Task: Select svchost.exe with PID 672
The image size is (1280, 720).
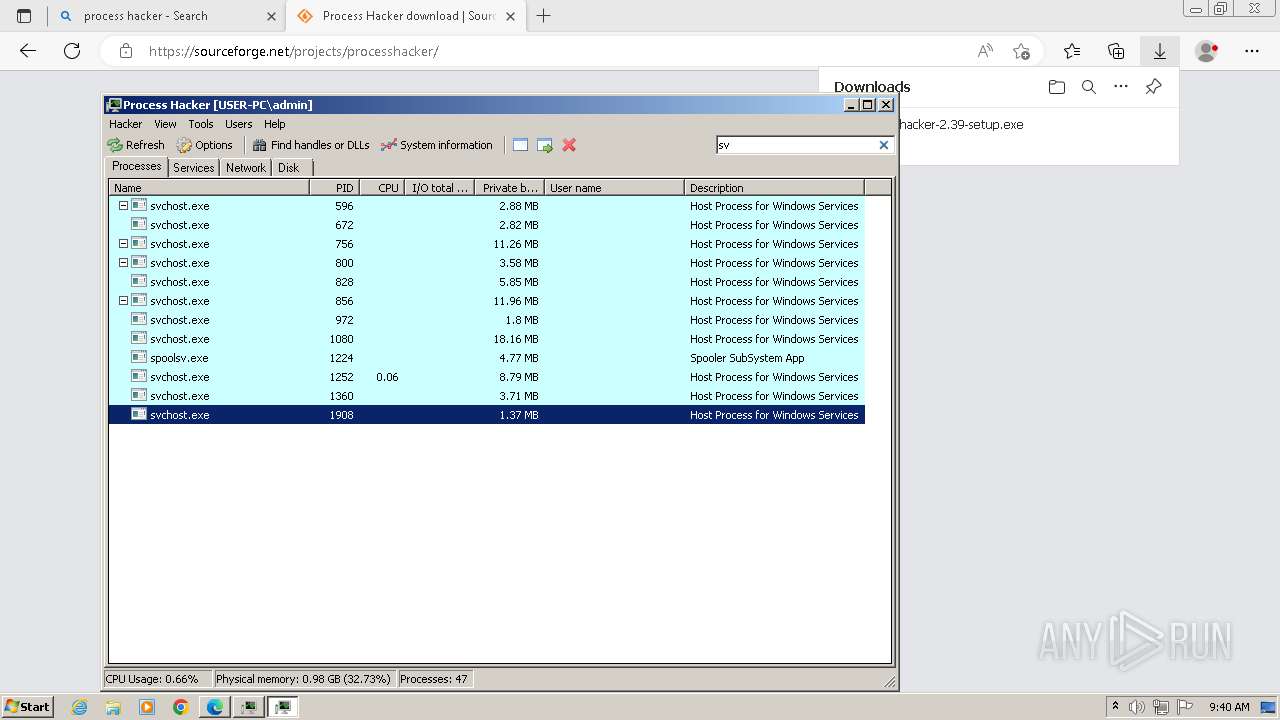Action: pos(486,225)
